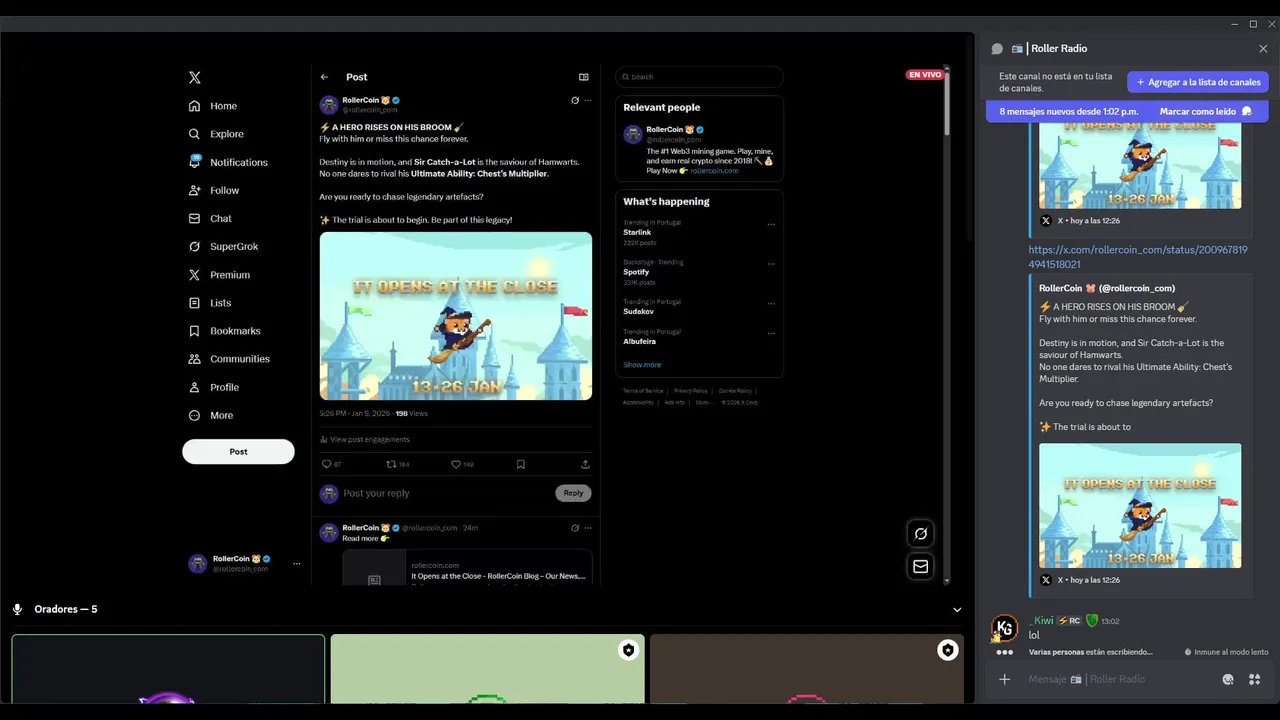Open Explore in the X sidebar

[216, 134]
